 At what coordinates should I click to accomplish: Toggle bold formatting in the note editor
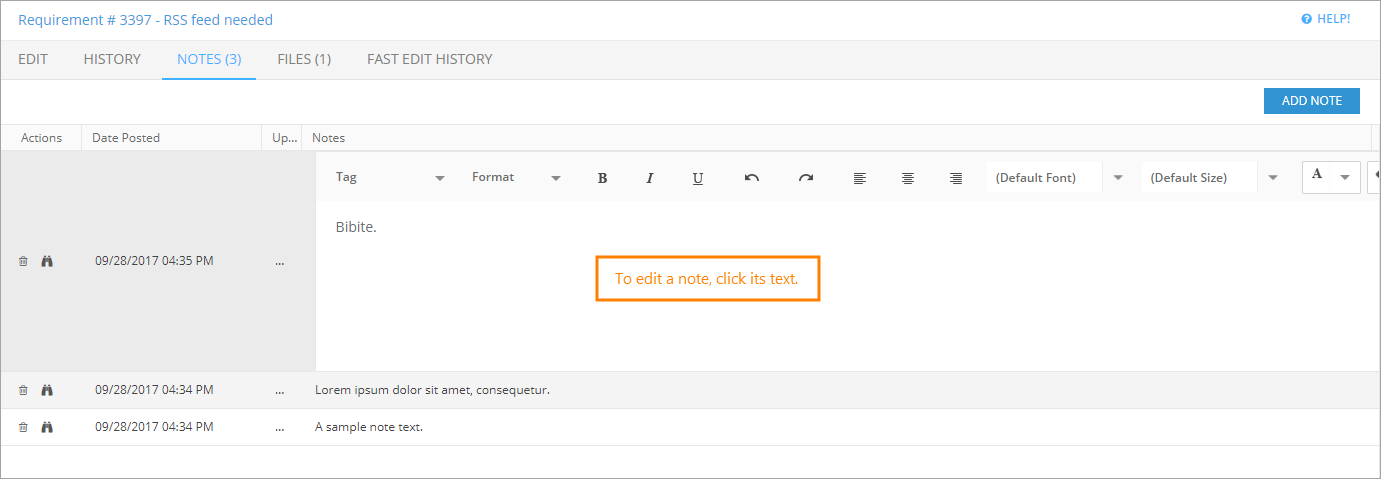pyautogui.click(x=602, y=178)
